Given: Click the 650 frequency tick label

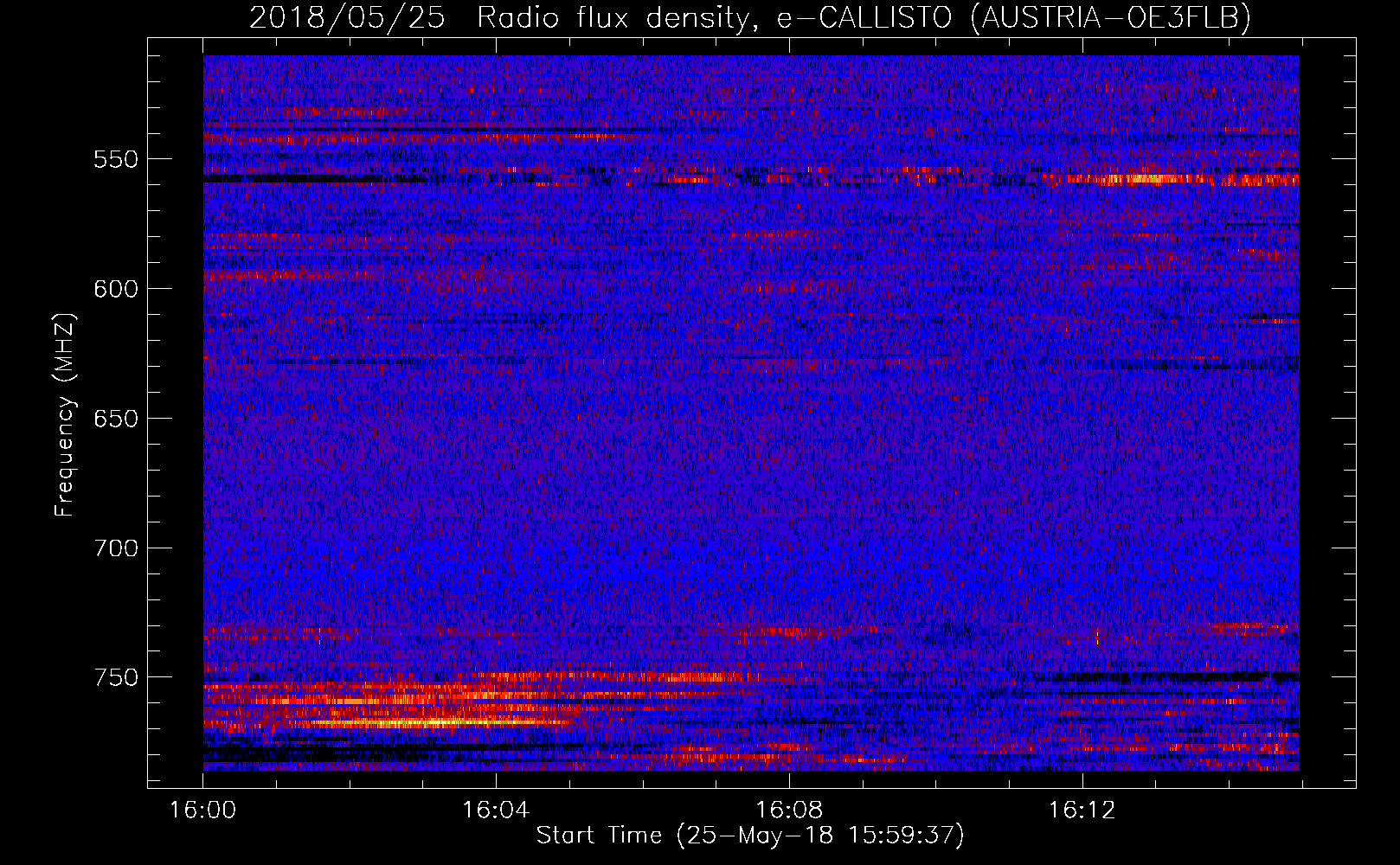Looking at the screenshot, I should [116, 419].
